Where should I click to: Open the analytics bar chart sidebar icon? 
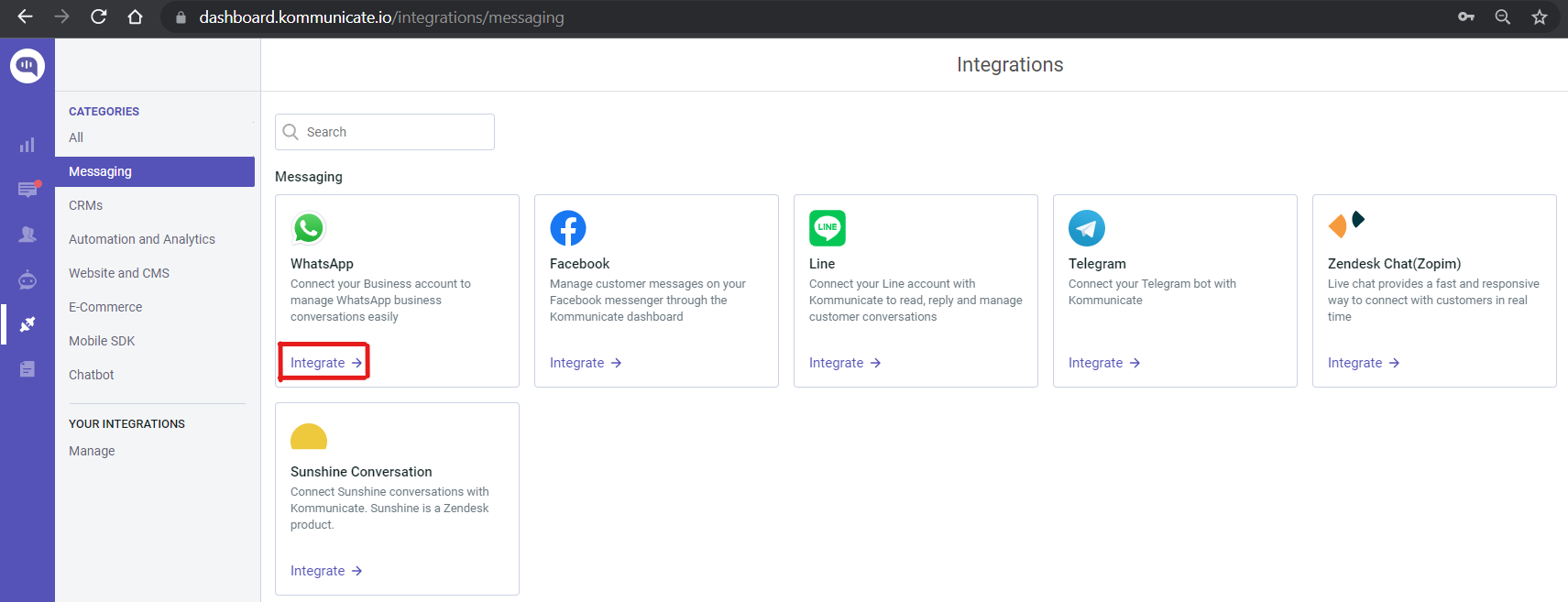coord(27,145)
